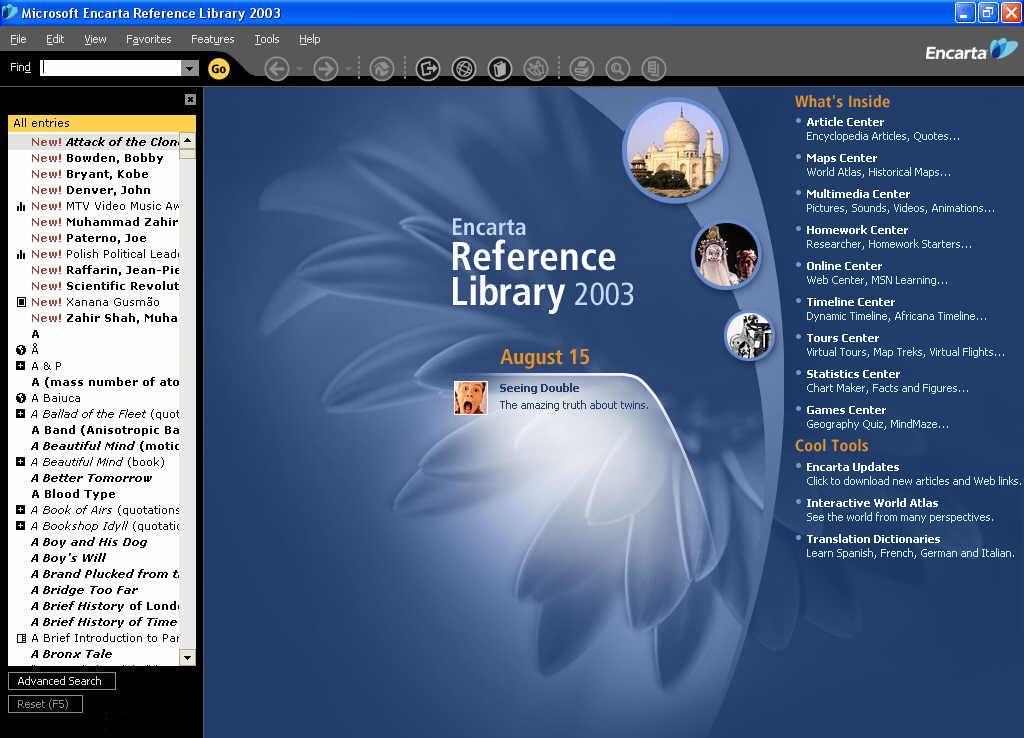Expand the 'A & P' entry
This screenshot has width=1024, height=738.
(20, 366)
